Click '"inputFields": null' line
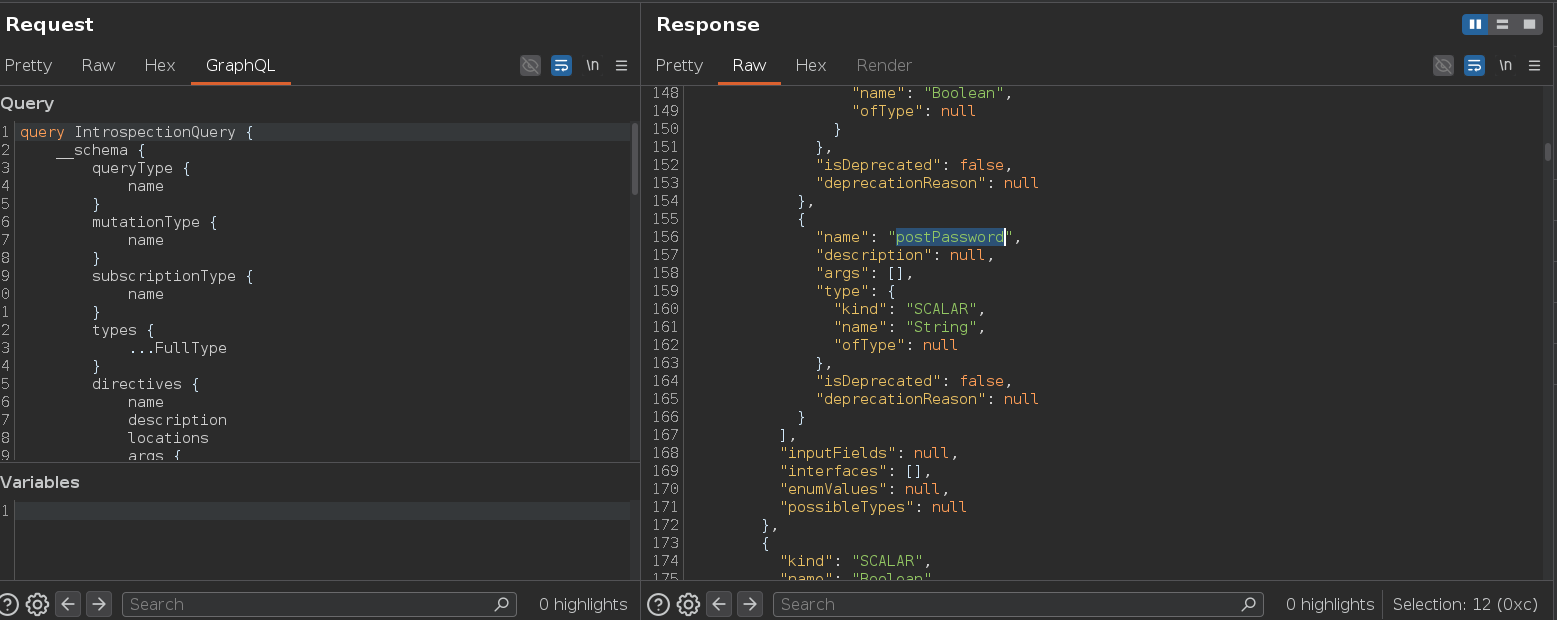Screen dimensions: 1557x620 click(870, 453)
